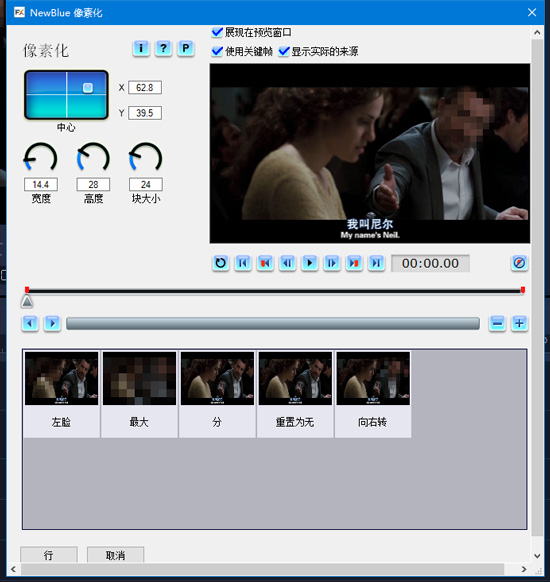Click the timeline zoom in plus button

pos(519,323)
